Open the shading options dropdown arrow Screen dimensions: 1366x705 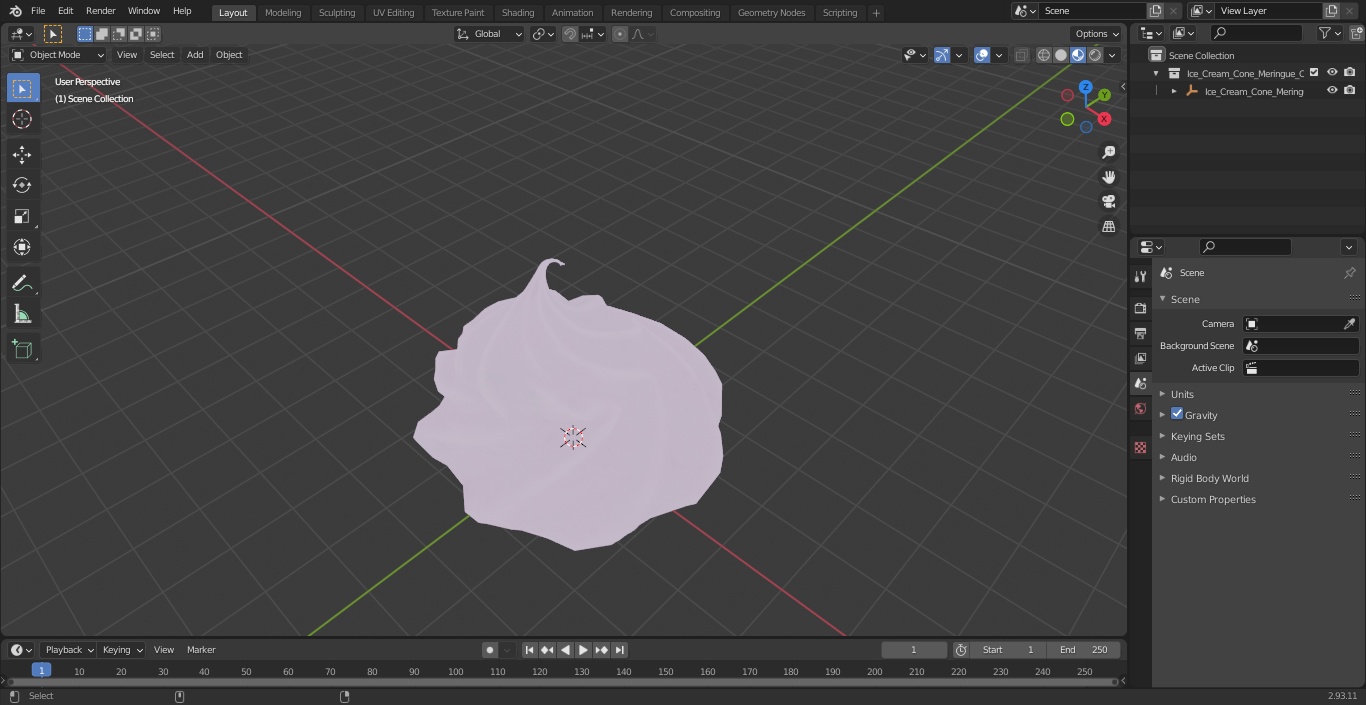[1112, 55]
